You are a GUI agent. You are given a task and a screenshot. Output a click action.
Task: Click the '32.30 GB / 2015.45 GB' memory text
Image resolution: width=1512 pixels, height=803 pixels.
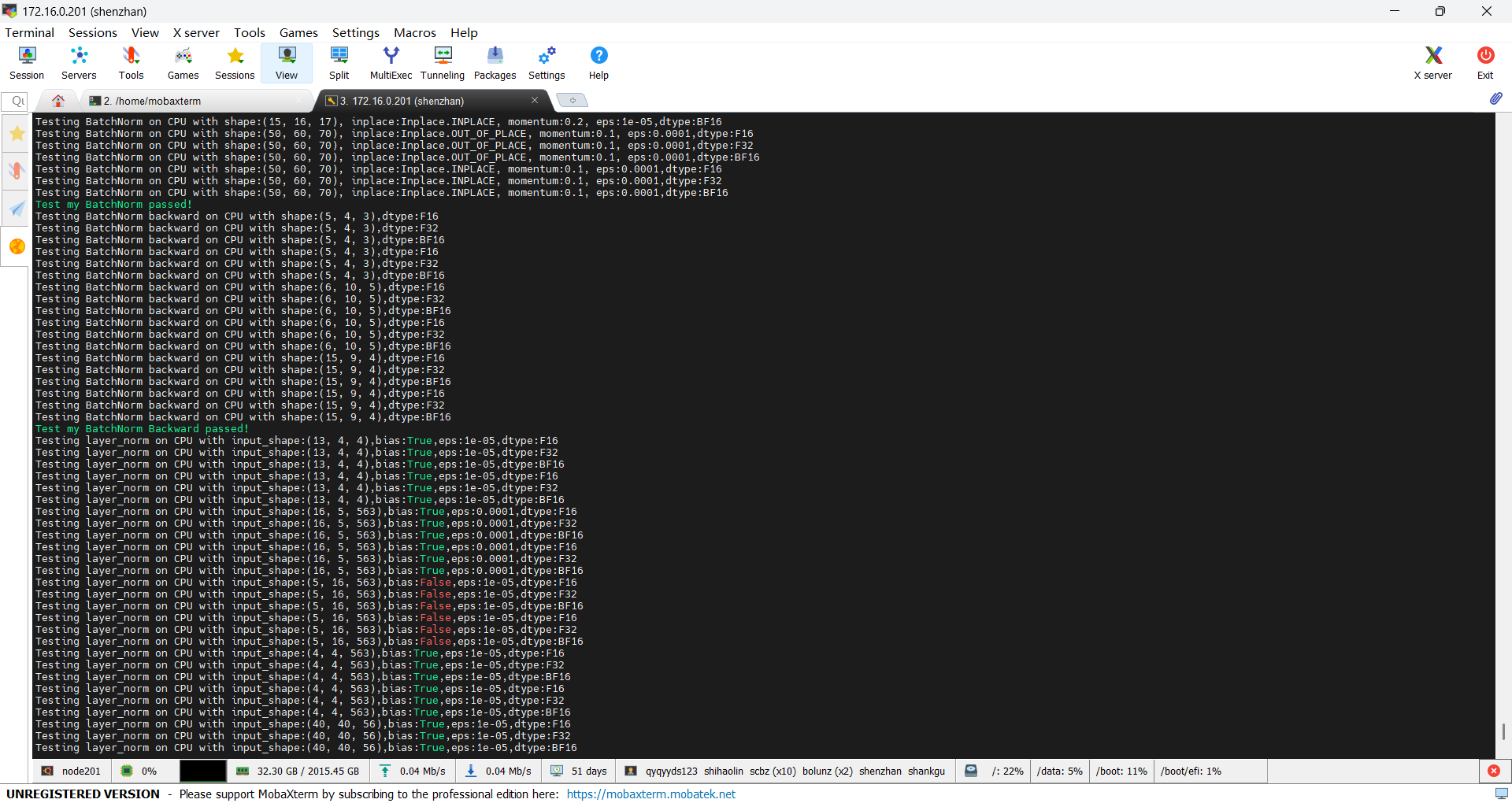pos(308,771)
